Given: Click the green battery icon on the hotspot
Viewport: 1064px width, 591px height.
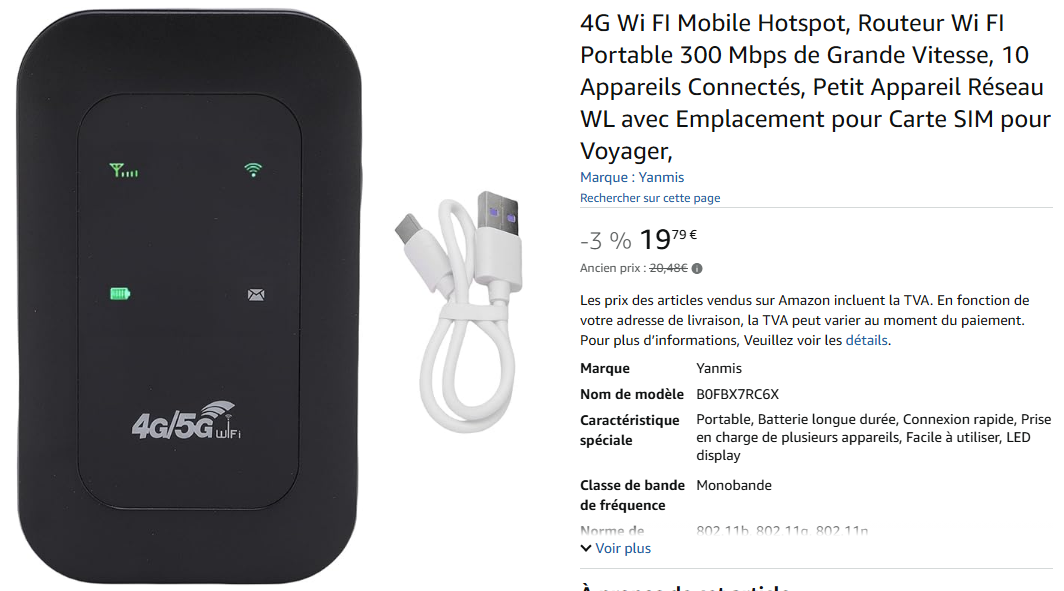Looking at the screenshot, I should (120, 294).
